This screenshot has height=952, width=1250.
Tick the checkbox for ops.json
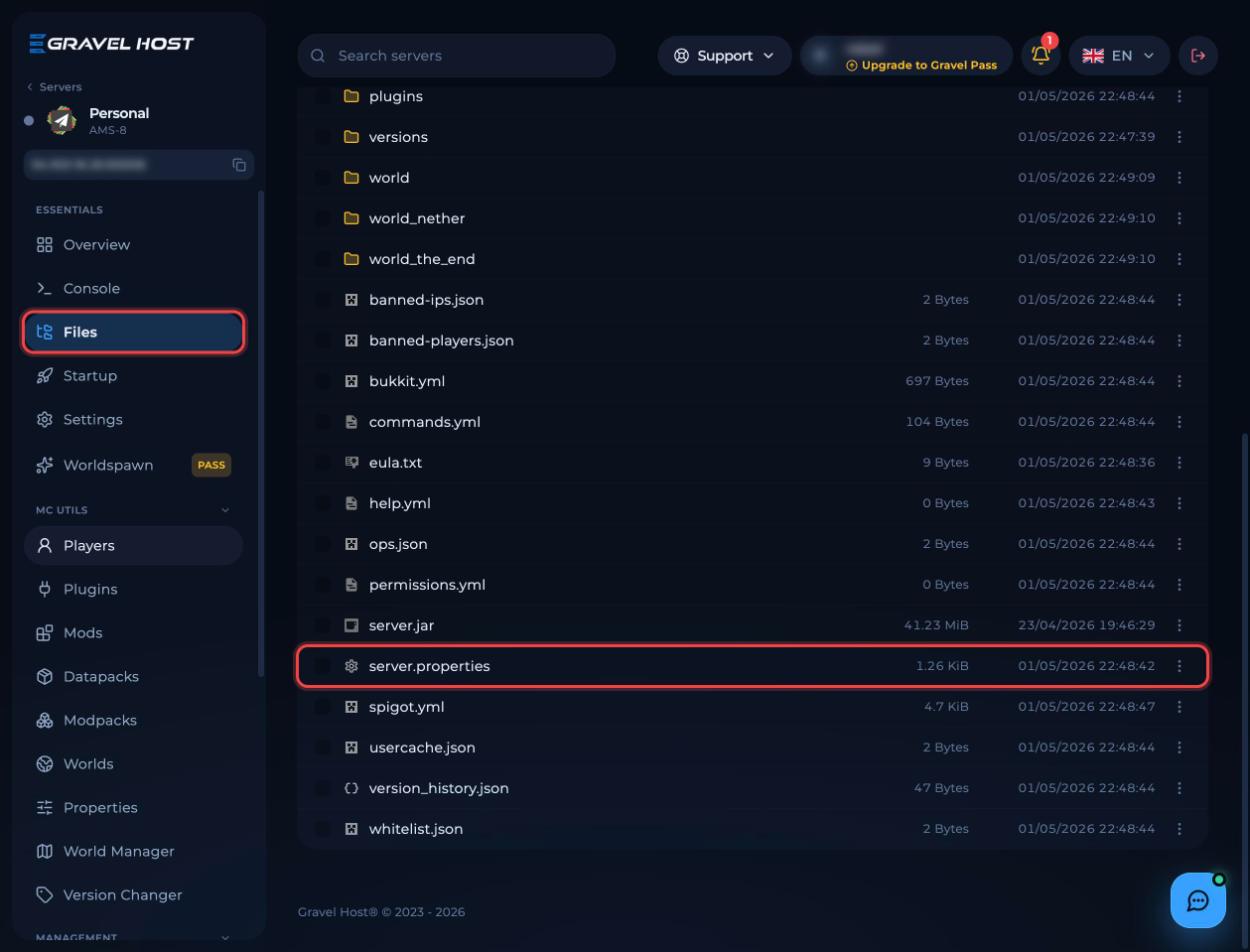pos(322,544)
